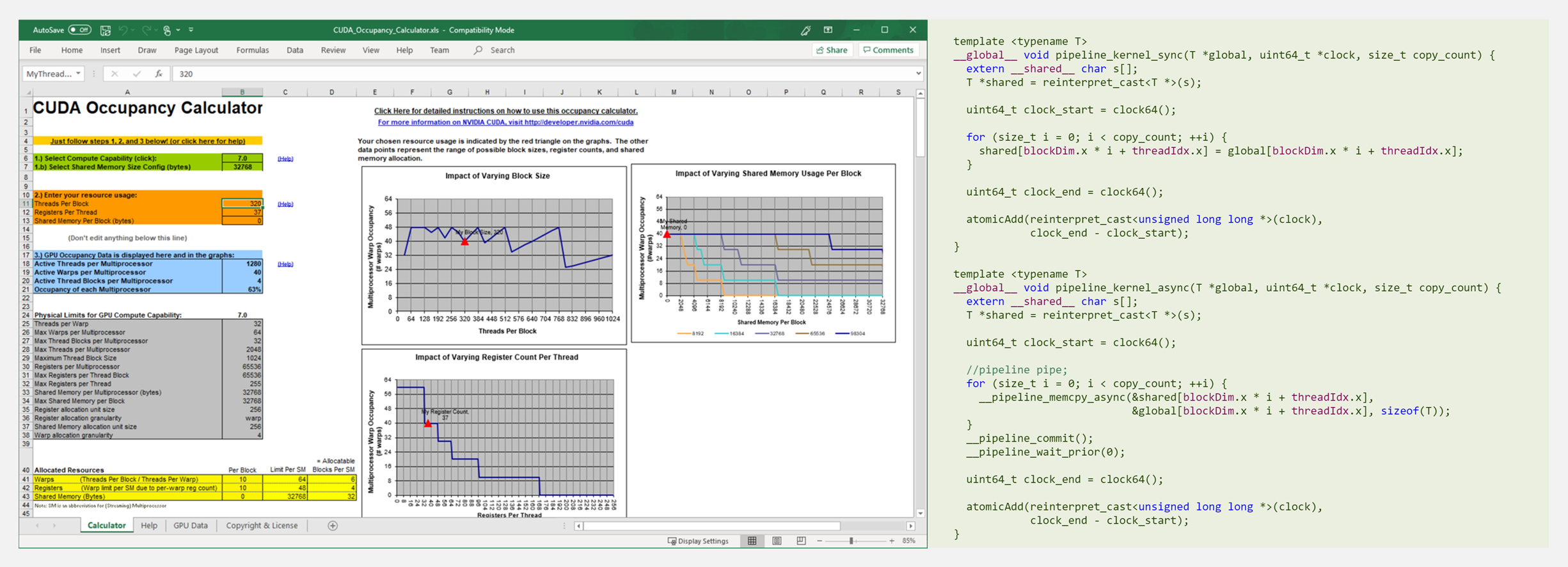Click the Undo arrow icon
This screenshot has height=567, width=1568.
[123, 30]
